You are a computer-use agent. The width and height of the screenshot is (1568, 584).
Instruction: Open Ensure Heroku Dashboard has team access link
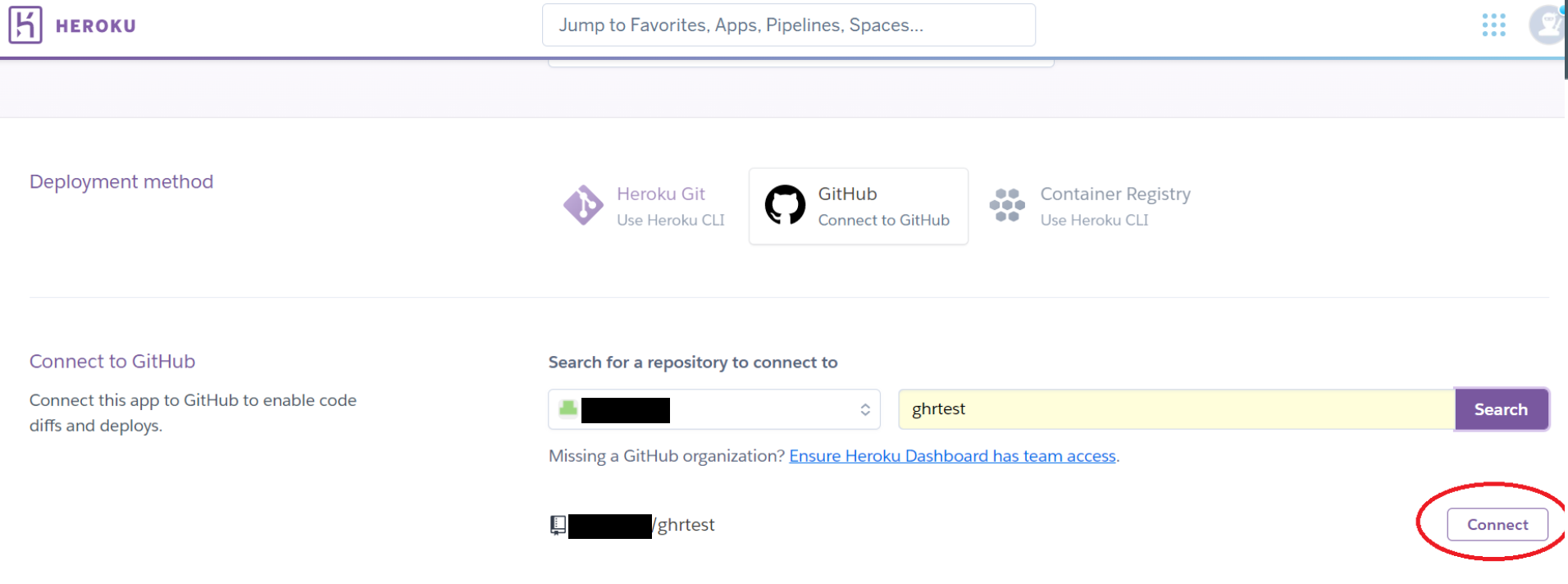[x=952, y=456]
